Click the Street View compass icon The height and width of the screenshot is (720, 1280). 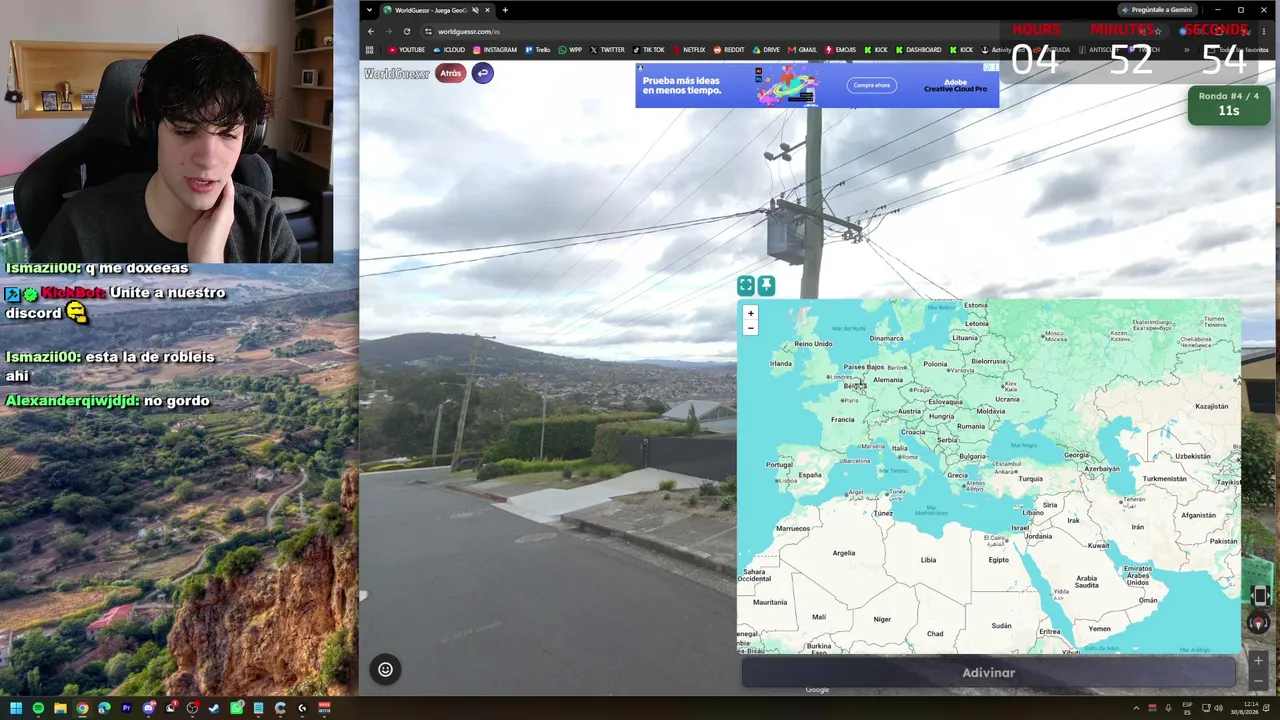click(x=1258, y=623)
